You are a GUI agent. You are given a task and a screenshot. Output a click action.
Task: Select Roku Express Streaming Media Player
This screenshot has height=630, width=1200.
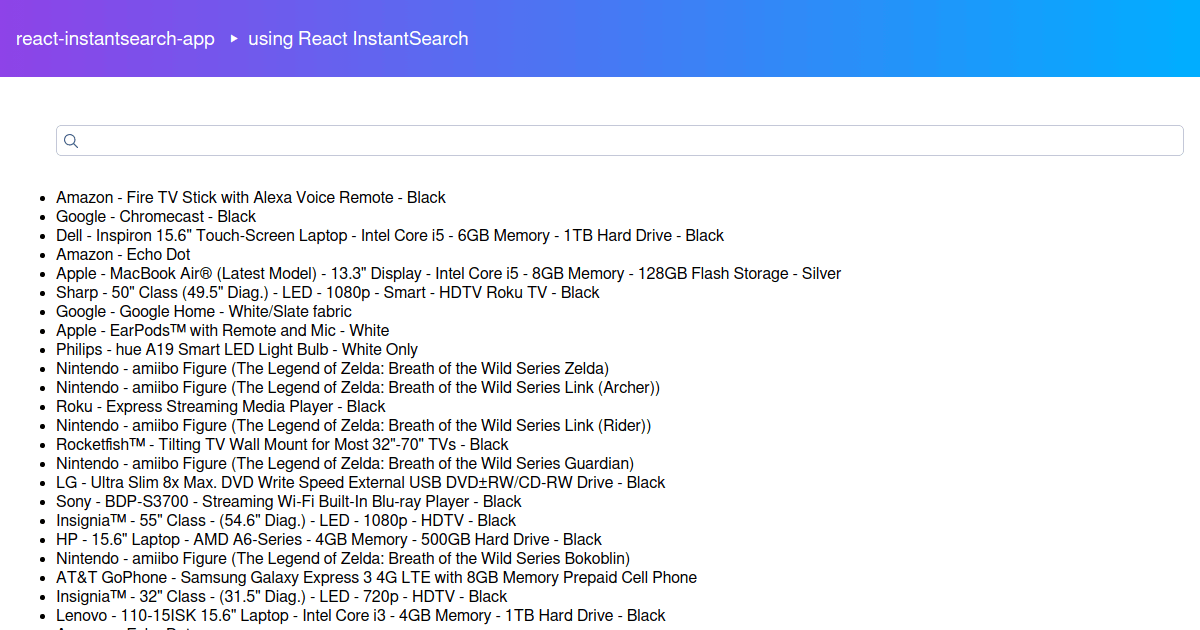tap(221, 407)
